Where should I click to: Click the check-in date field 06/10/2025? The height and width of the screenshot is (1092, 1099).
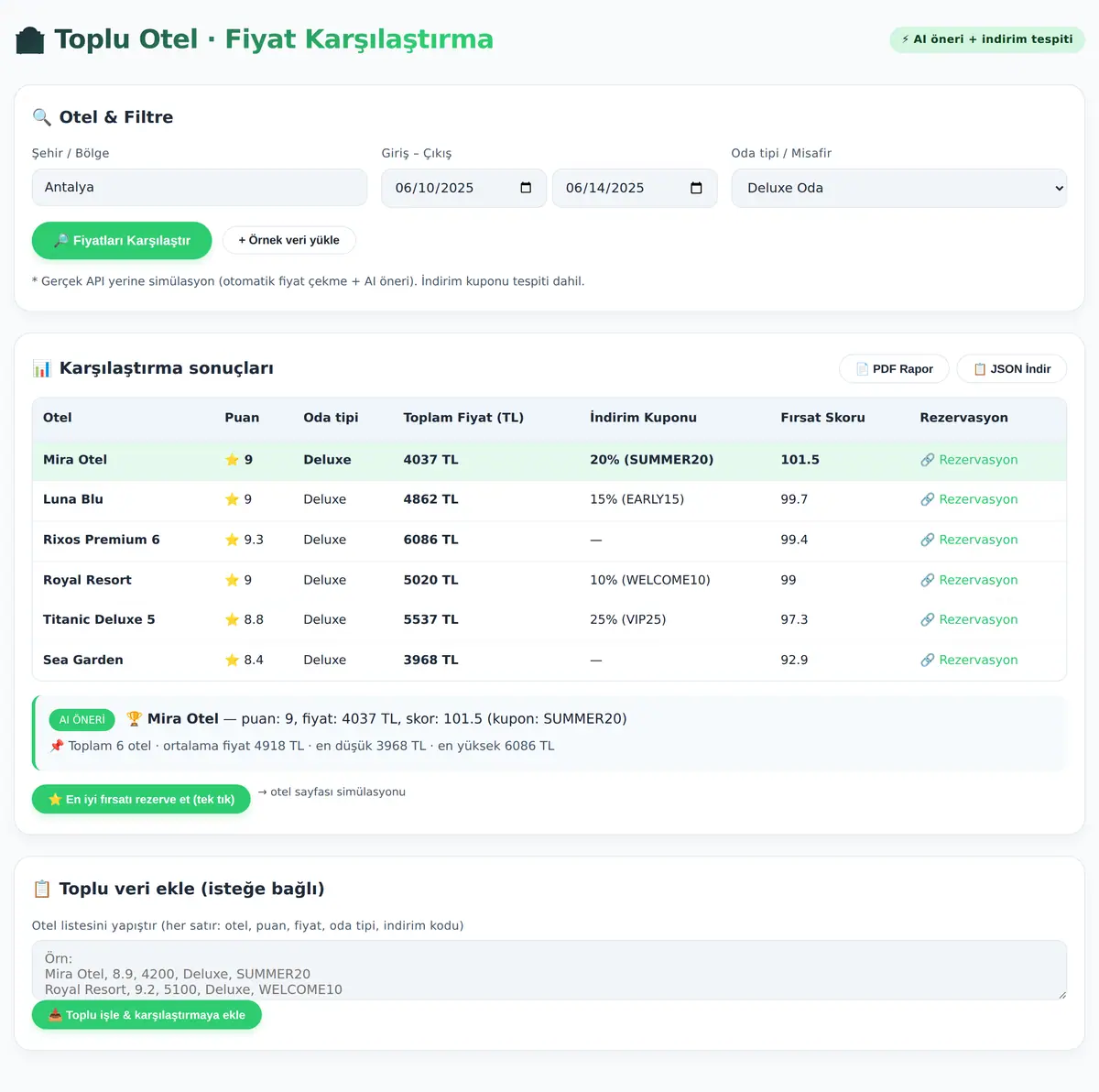(x=463, y=188)
